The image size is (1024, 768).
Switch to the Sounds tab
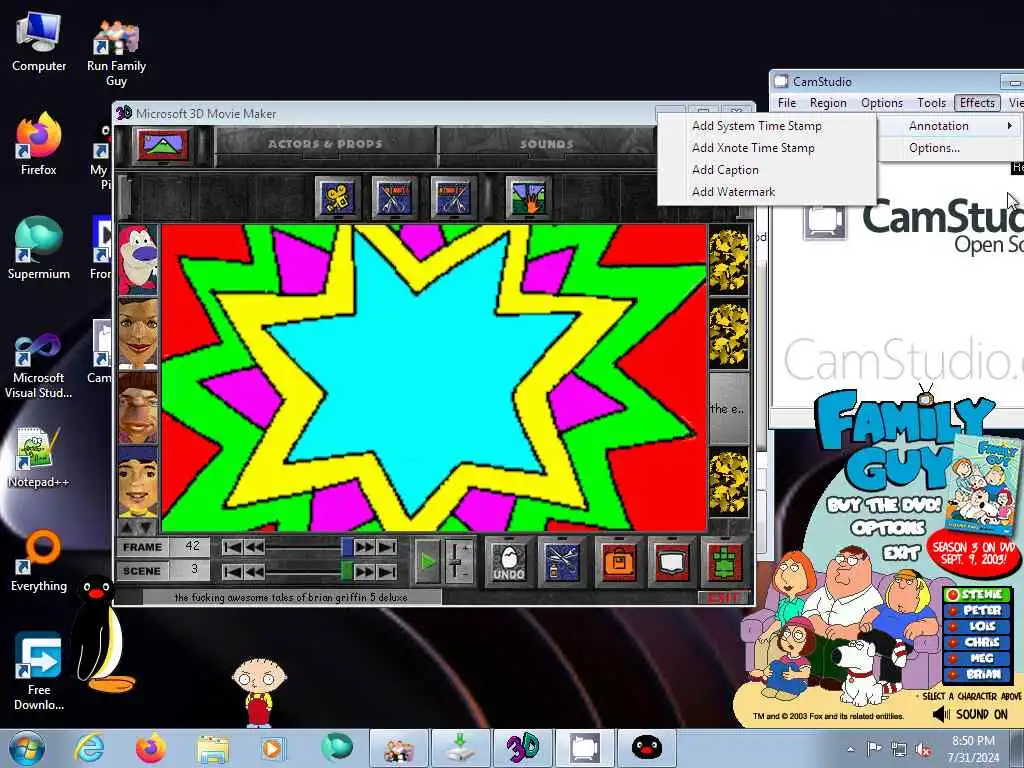[x=547, y=144]
